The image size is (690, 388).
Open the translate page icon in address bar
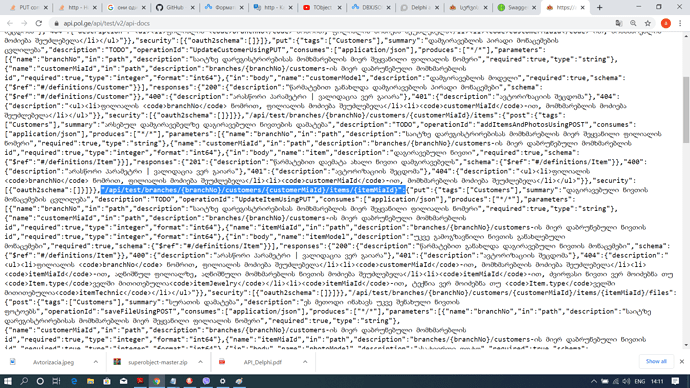click(x=619, y=23)
